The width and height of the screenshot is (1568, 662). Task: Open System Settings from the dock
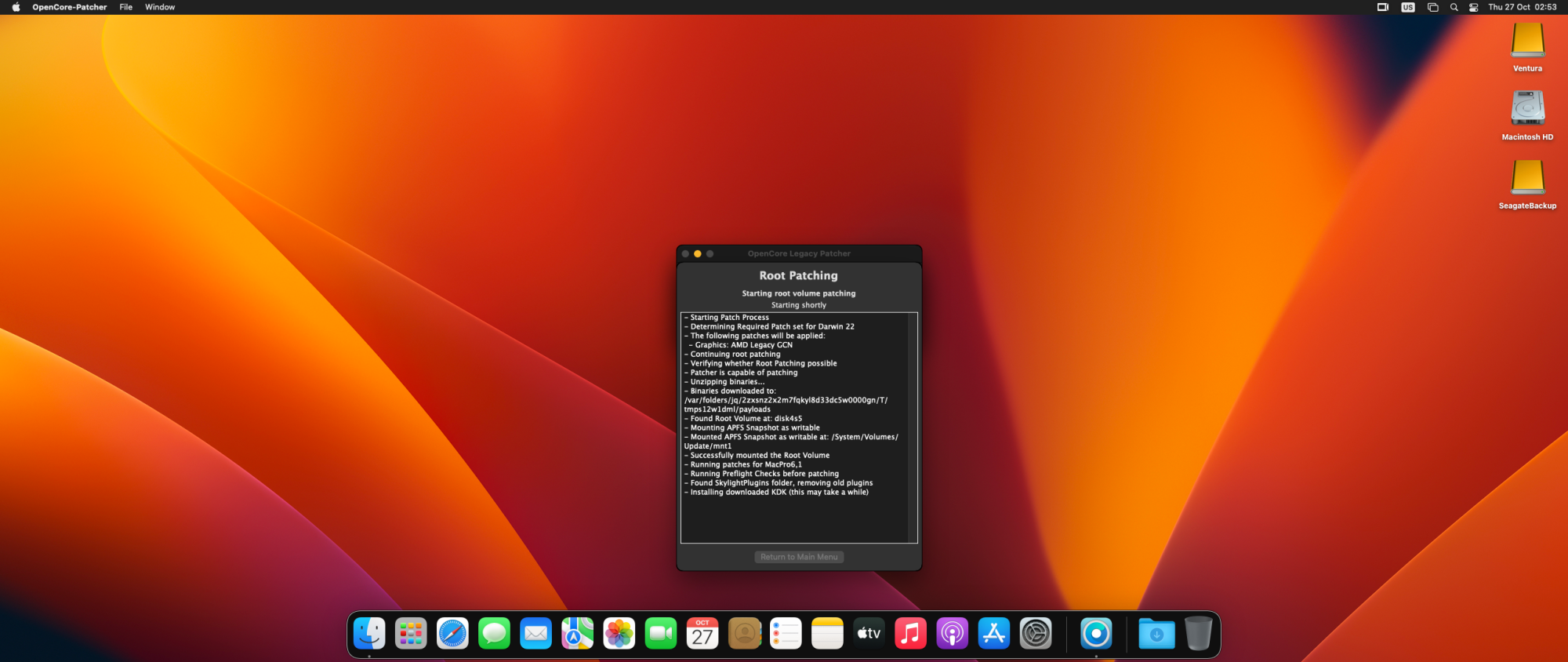pos(1035,634)
